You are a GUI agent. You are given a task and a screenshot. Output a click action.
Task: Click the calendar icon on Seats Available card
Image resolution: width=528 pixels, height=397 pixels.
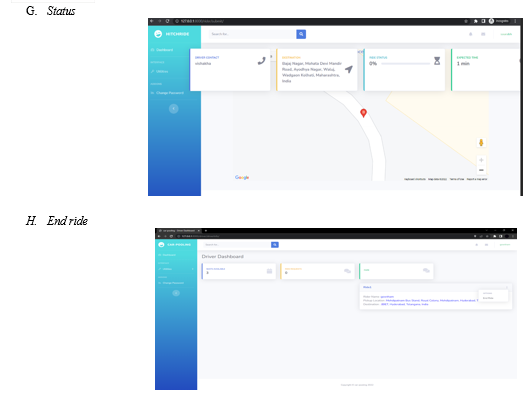[269, 271]
